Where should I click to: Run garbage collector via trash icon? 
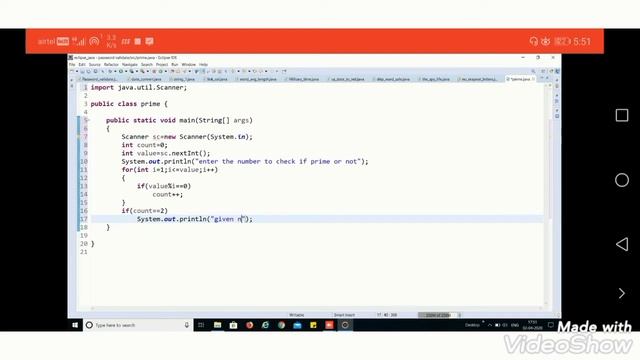460,315
